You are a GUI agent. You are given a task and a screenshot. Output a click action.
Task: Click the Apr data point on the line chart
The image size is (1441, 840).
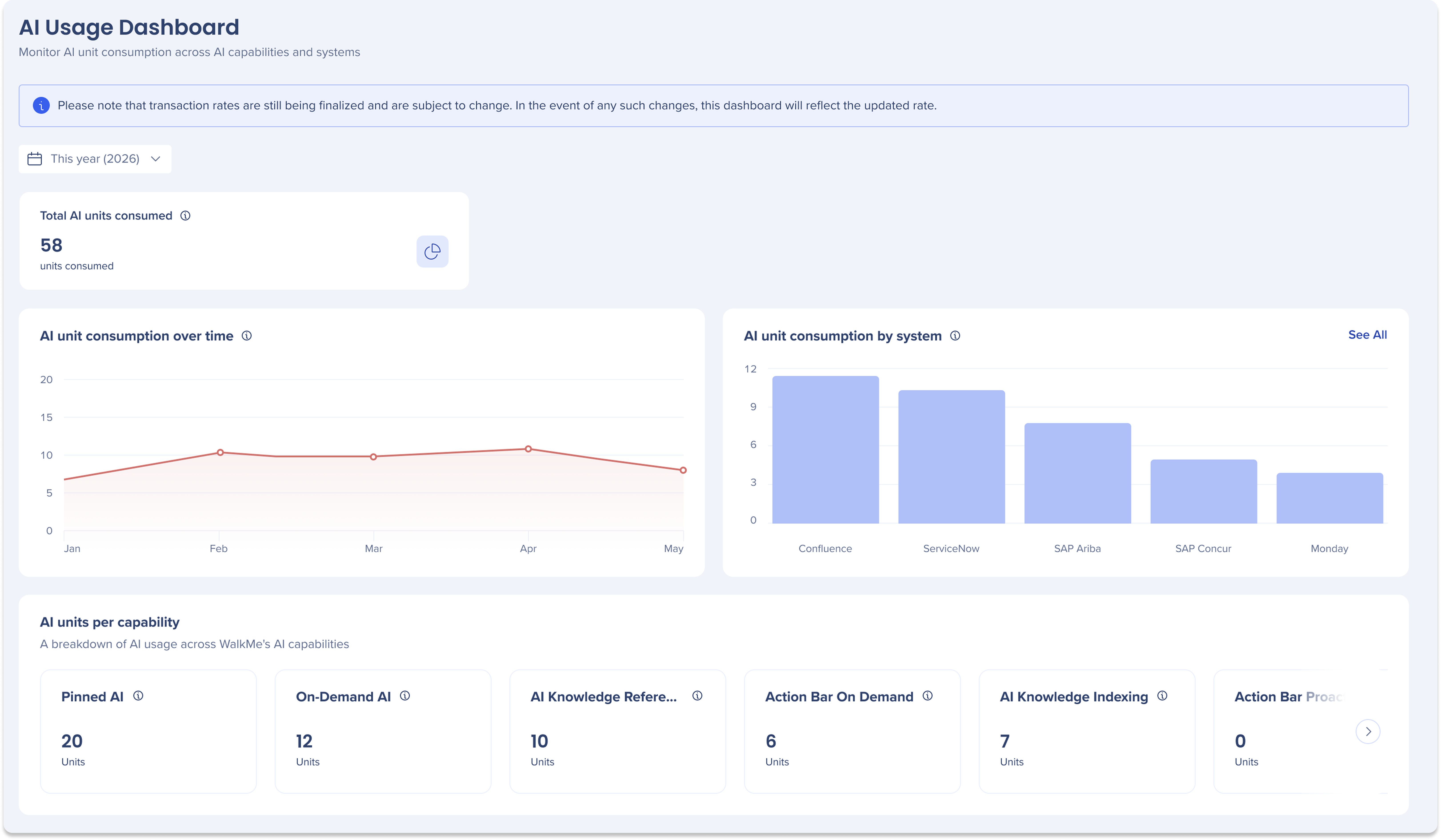[x=528, y=449]
